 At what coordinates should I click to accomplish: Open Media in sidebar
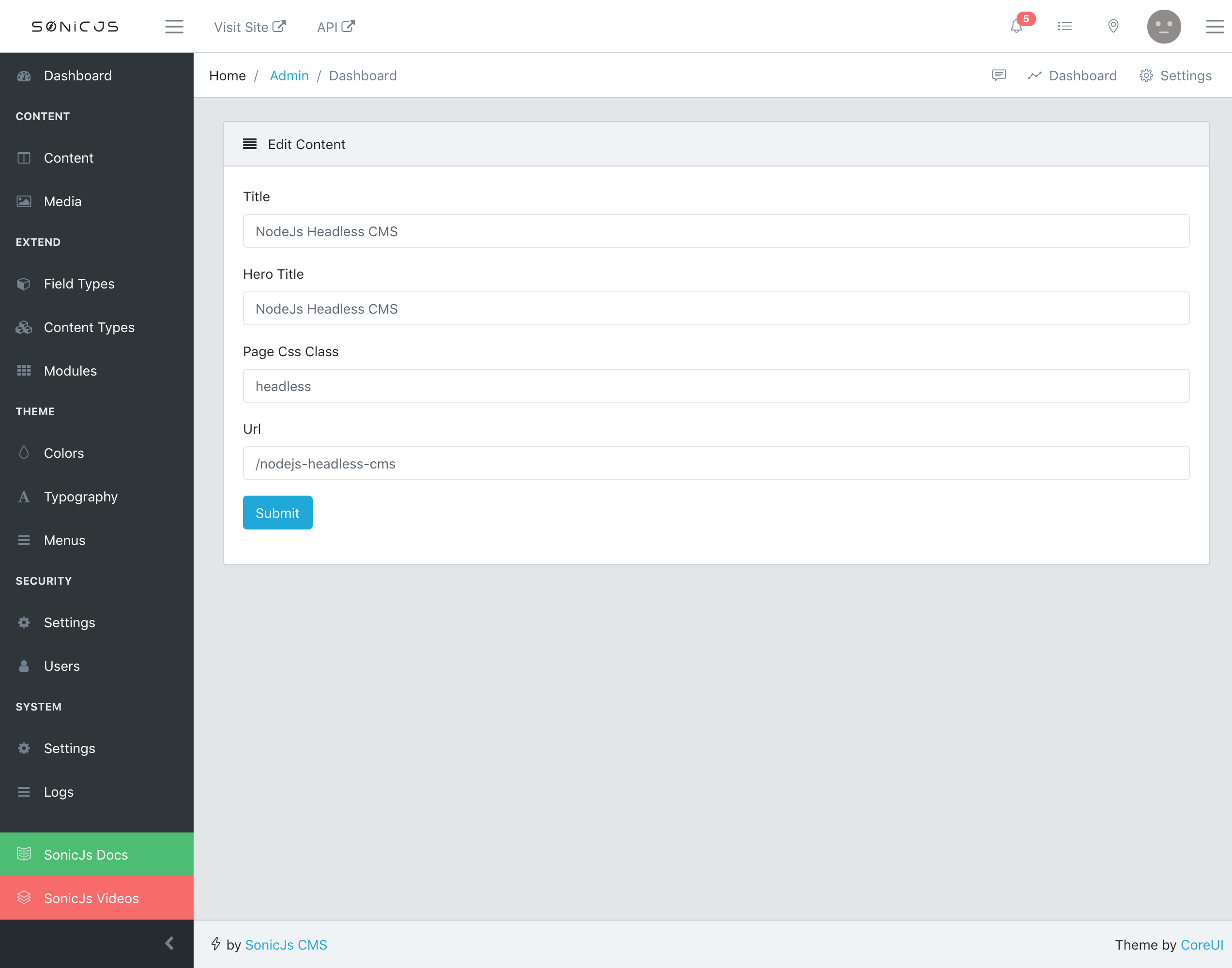[x=97, y=201]
